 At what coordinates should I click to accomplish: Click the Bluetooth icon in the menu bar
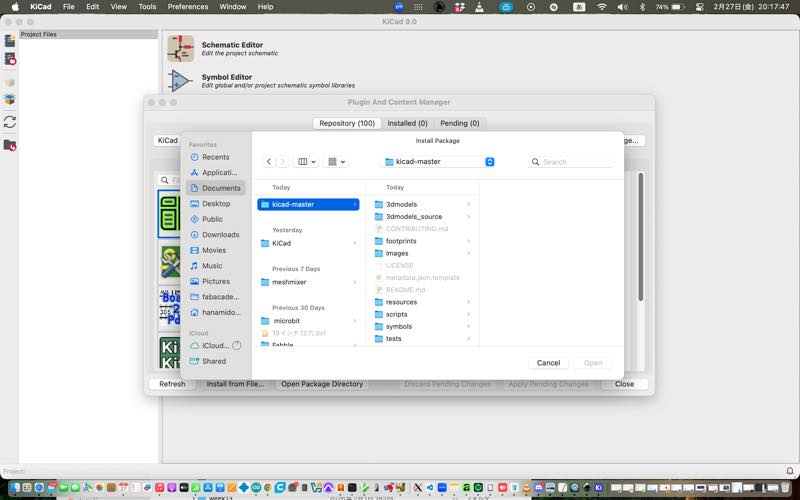(642, 7)
